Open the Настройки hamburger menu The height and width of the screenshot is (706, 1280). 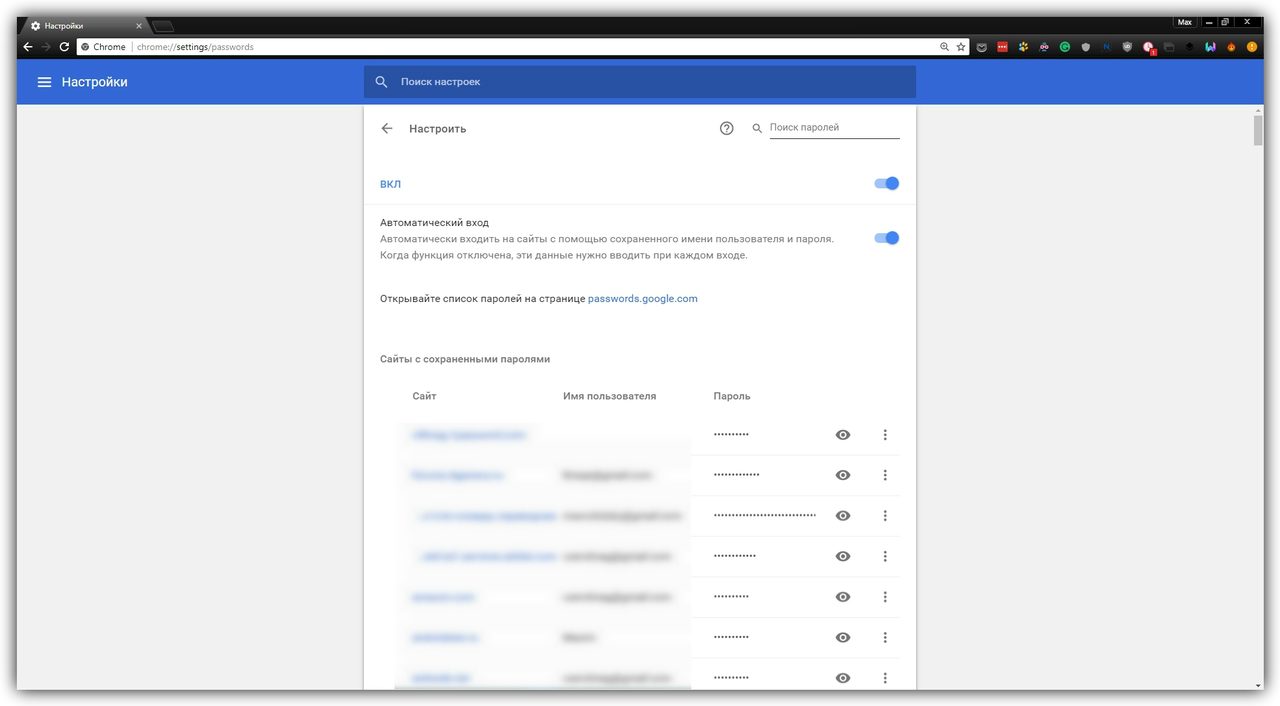tap(44, 82)
